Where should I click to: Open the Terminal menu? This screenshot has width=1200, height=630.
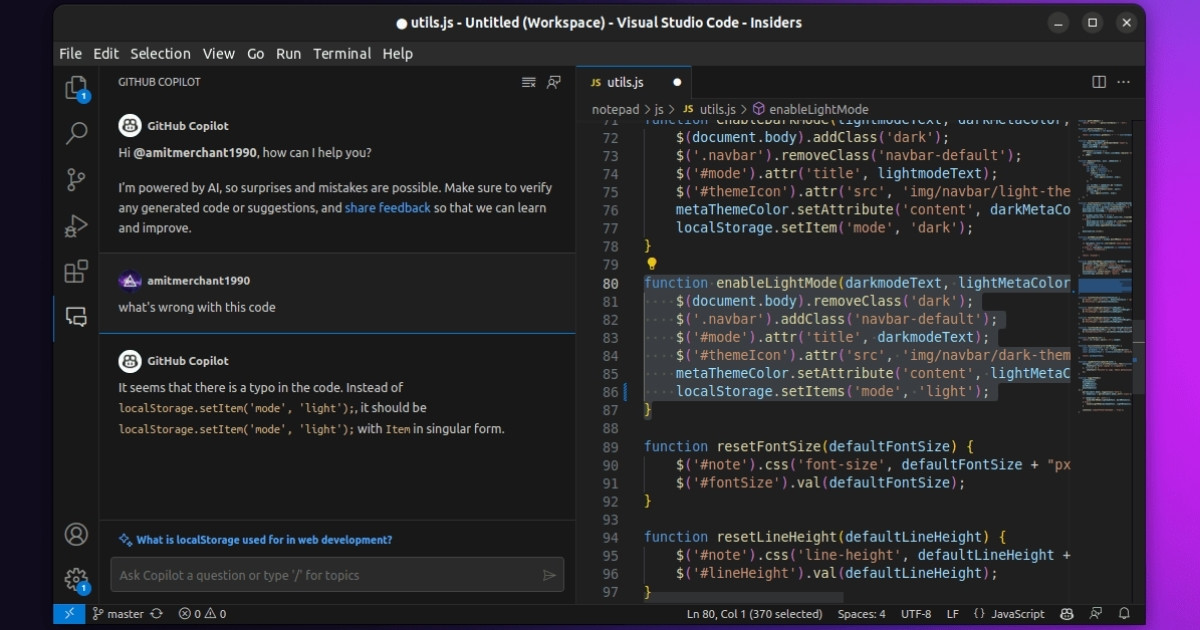(342, 54)
